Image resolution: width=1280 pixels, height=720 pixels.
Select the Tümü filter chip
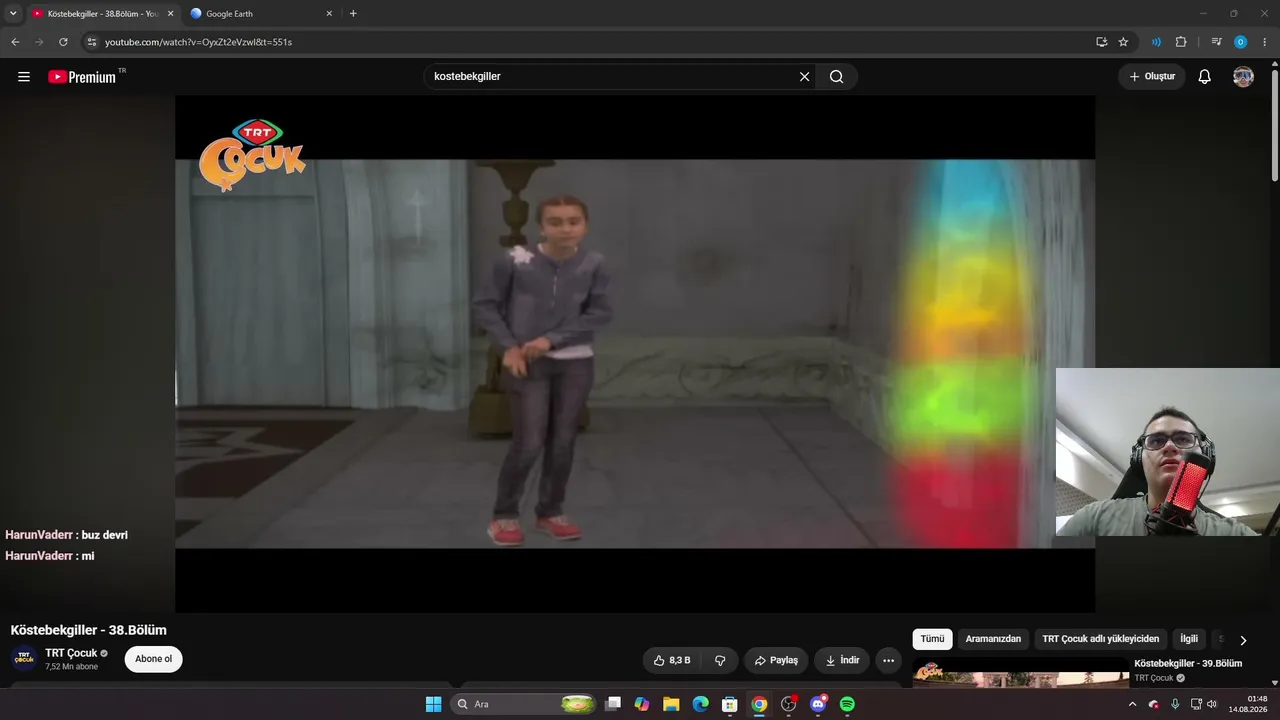click(x=932, y=639)
